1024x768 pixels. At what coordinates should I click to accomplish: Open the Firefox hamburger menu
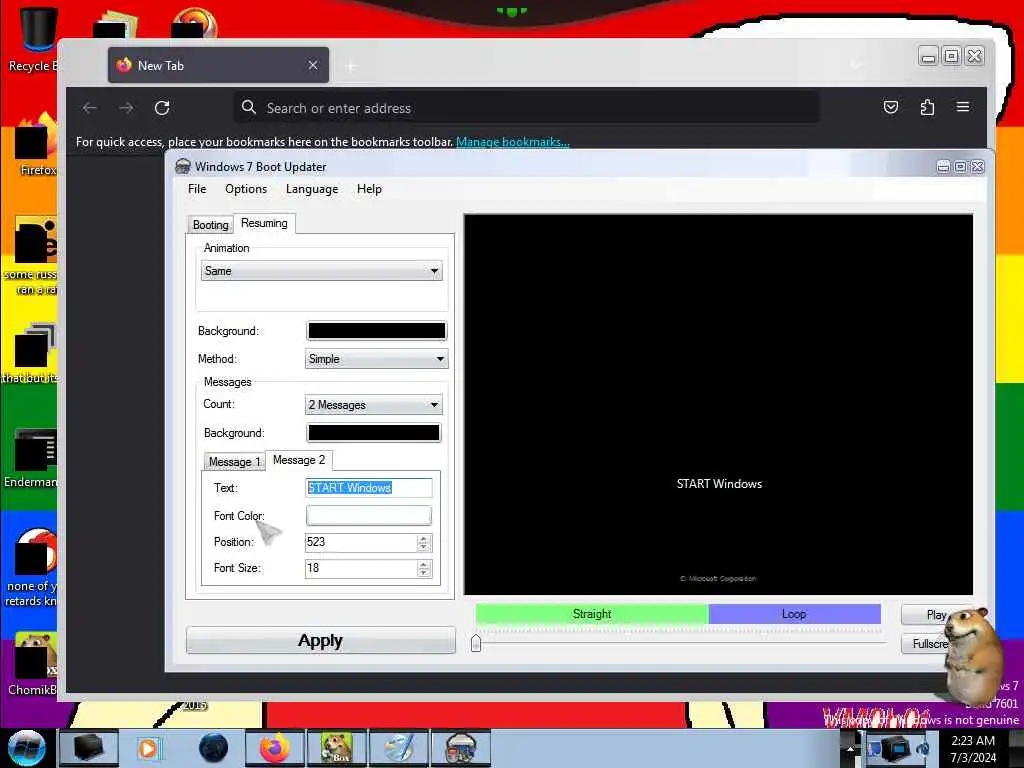[x=963, y=107]
